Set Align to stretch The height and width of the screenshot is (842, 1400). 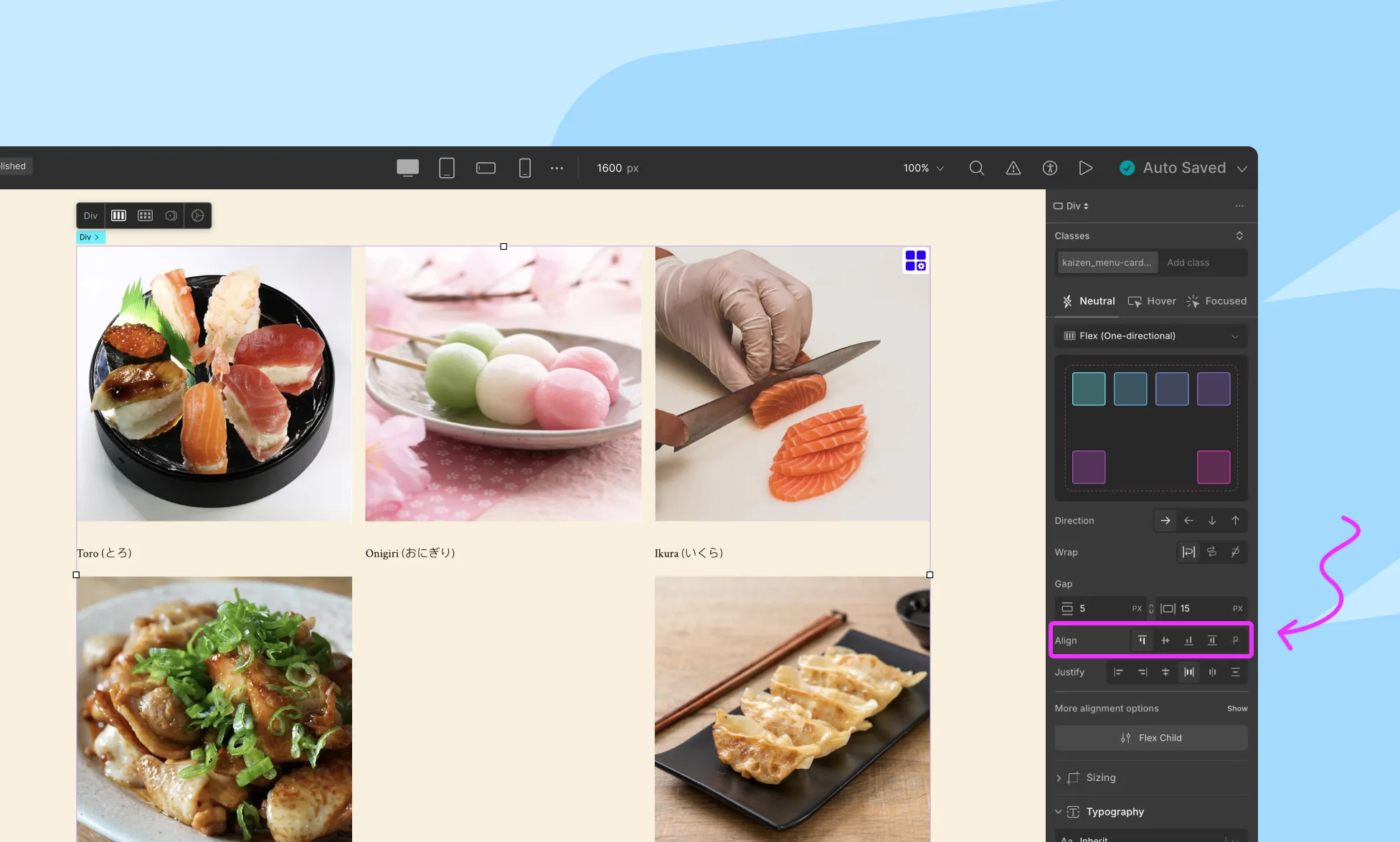tap(1211, 640)
